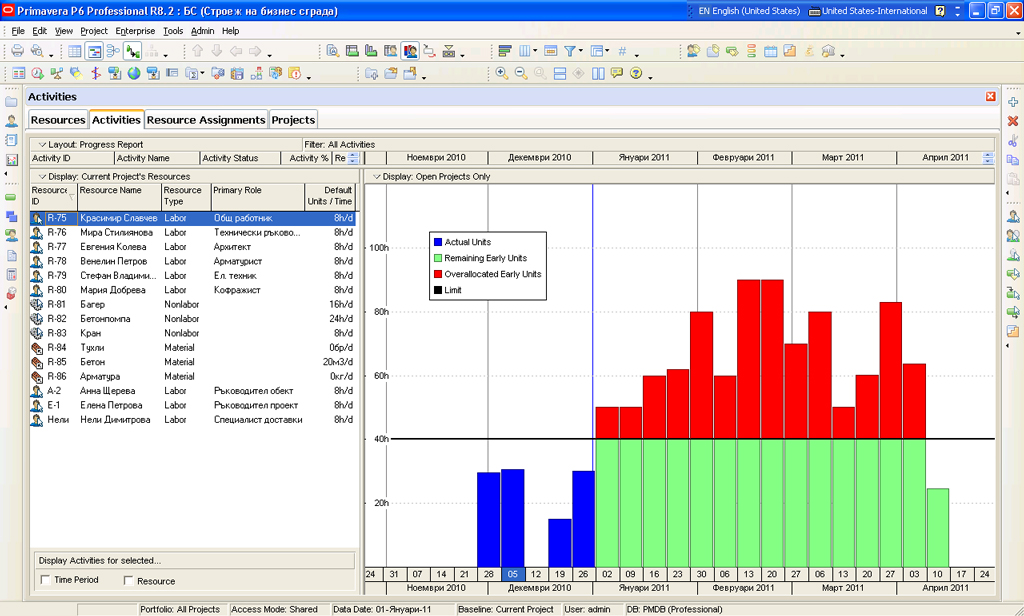
Task: Click the Zoom In magnifier
Action: pyautogui.click(x=502, y=73)
